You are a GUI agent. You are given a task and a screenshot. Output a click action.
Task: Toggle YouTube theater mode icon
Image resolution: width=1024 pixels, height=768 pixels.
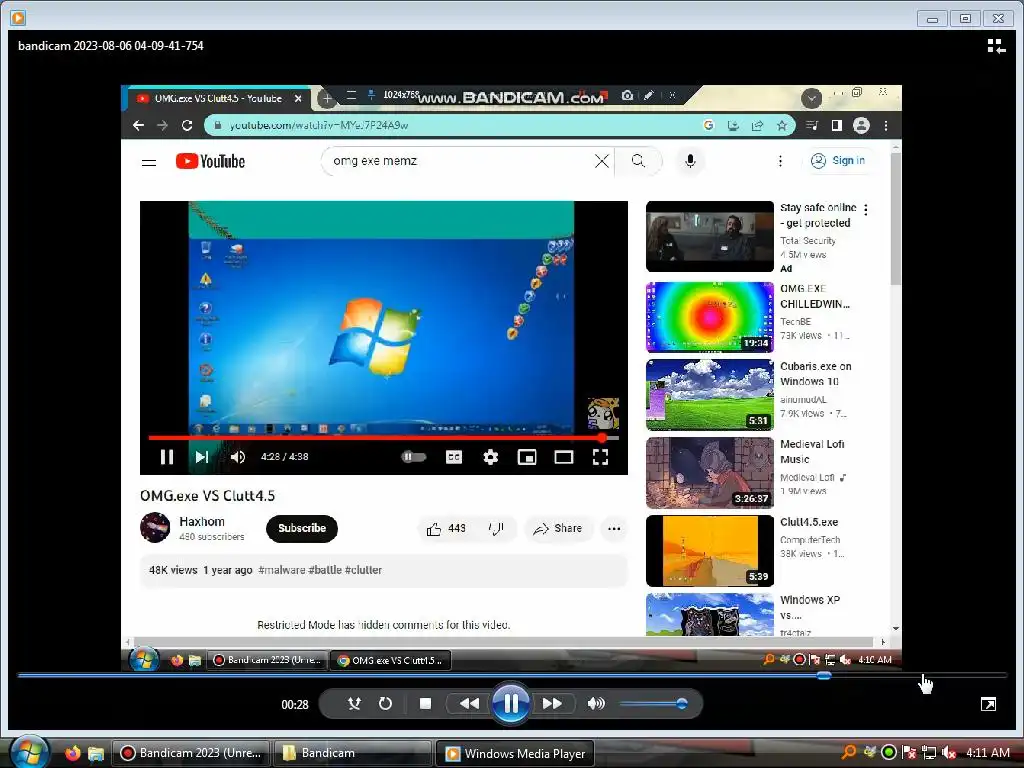tap(564, 457)
